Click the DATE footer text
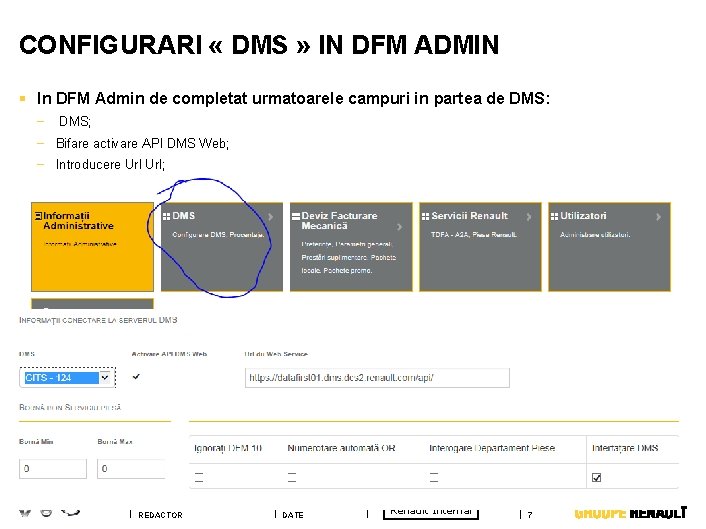Image resolution: width=706 pixels, height=529 pixels. point(293,515)
